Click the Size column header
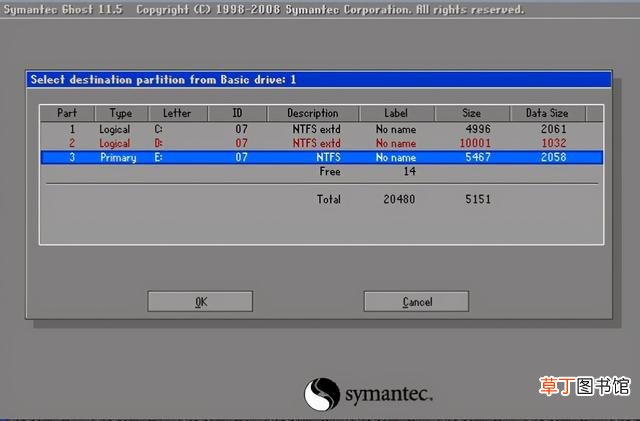The image size is (640, 421). [472, 113]
